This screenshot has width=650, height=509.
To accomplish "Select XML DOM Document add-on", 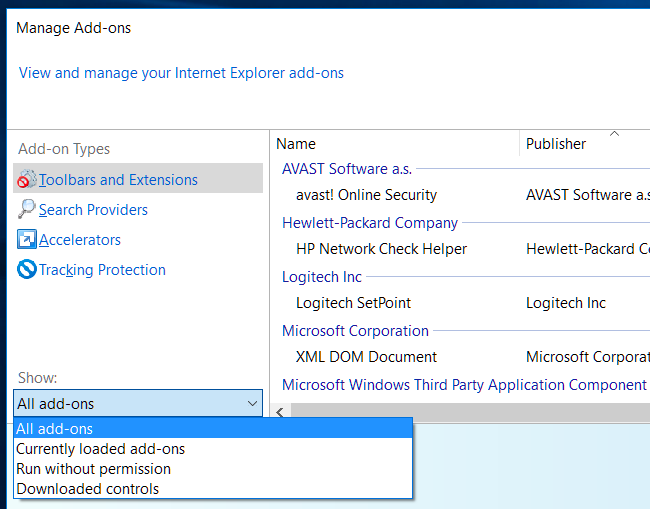I will coord(366,357).
